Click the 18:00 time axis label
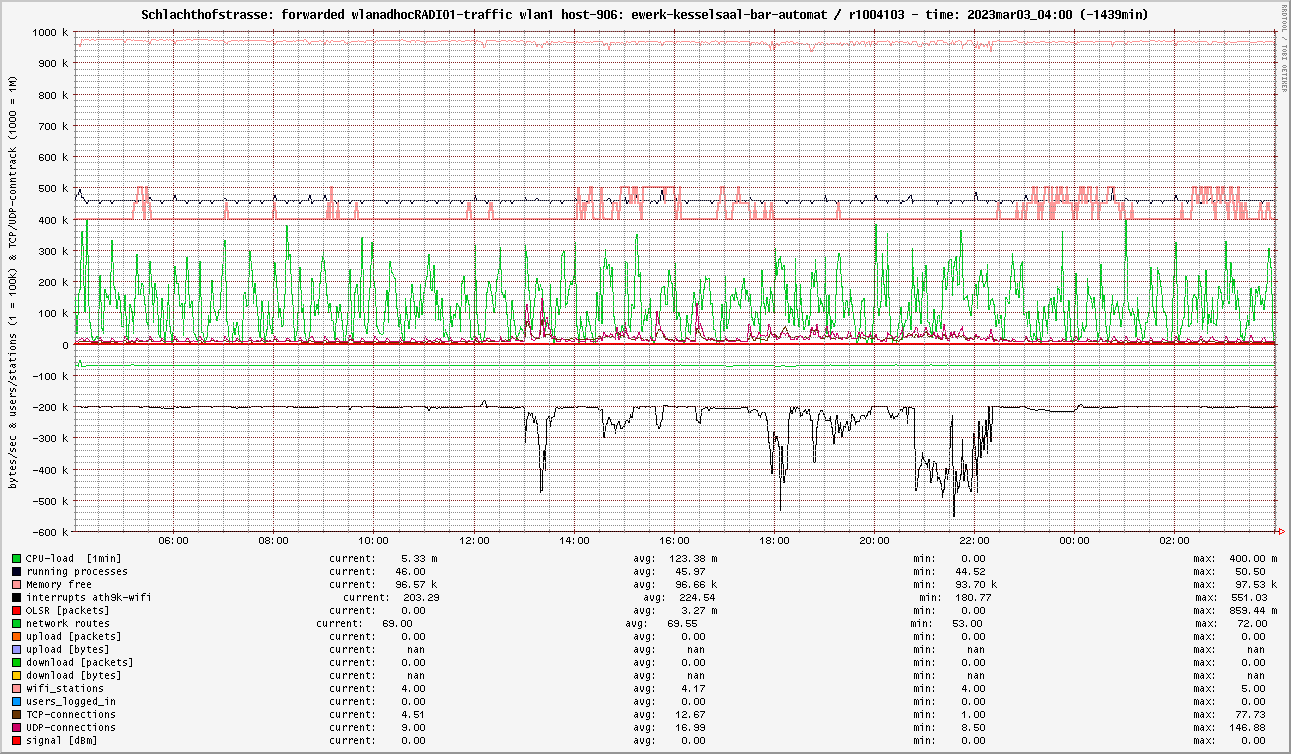This screenshot has height=754, width=1291. (x=774, y=541)
